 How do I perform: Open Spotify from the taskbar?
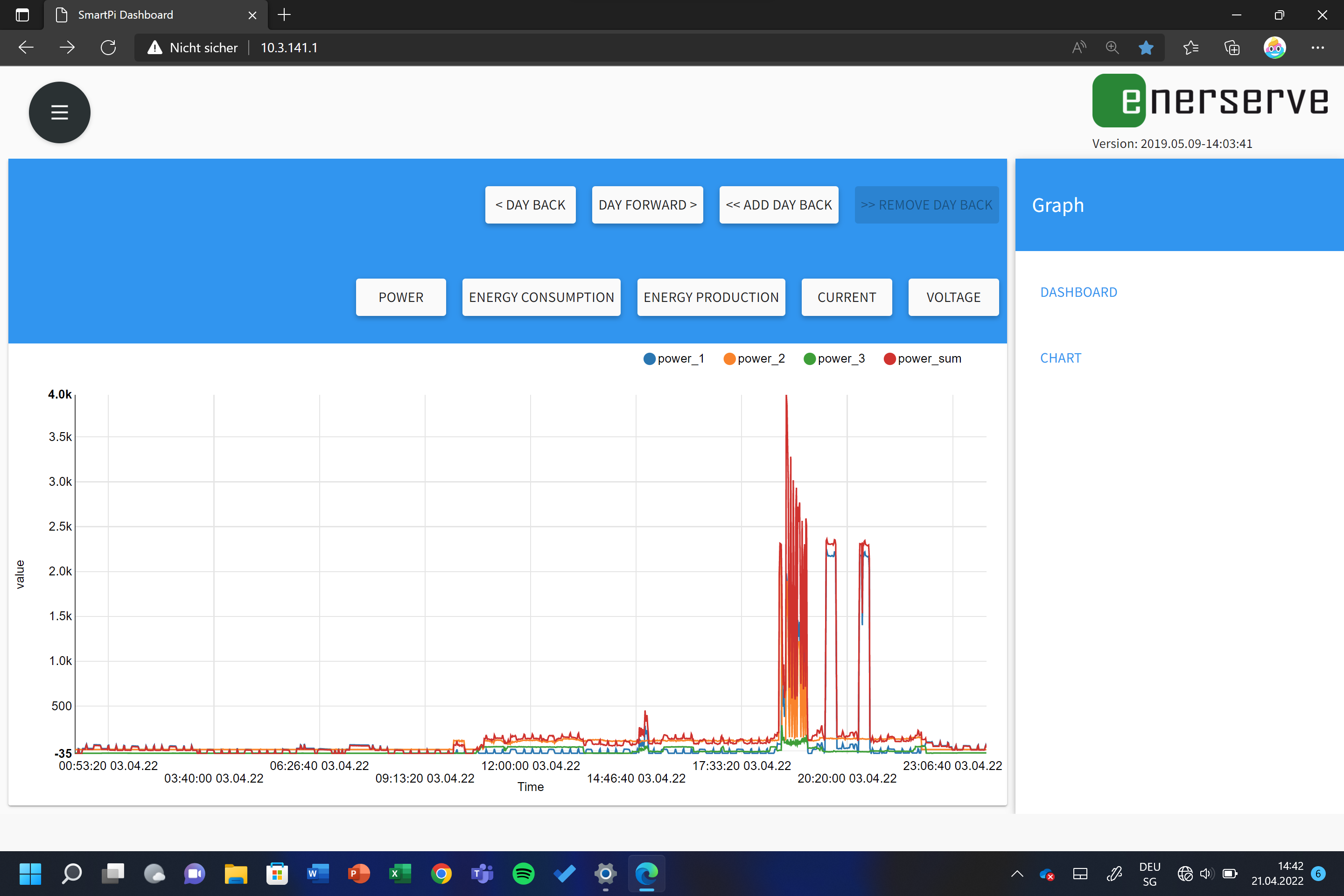pyautogui.click(x=523, y=873)
